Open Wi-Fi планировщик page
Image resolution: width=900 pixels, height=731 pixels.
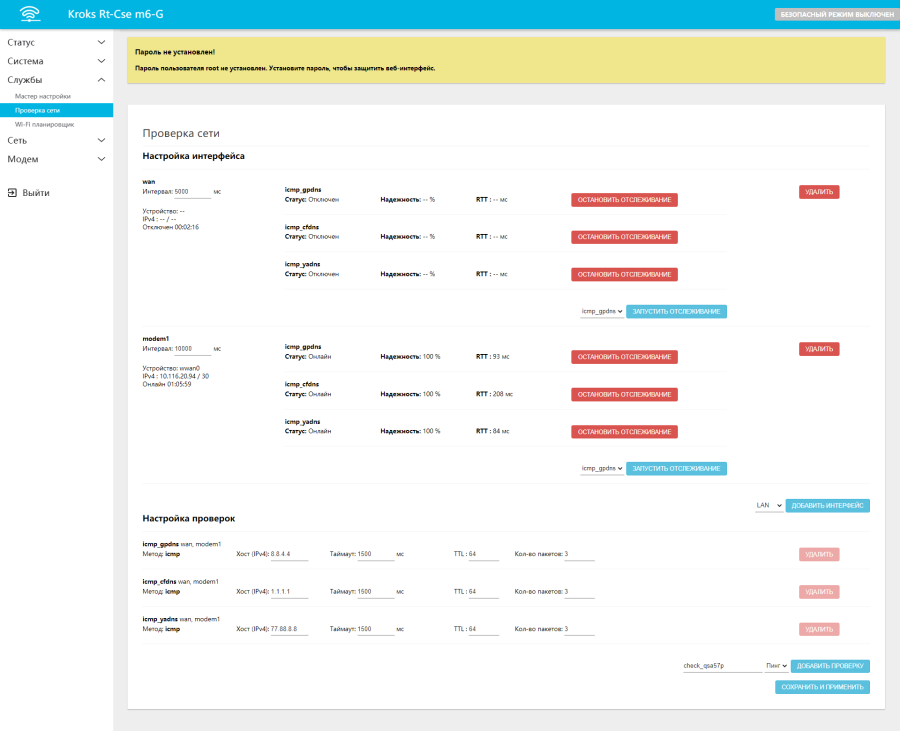point(44,124)
